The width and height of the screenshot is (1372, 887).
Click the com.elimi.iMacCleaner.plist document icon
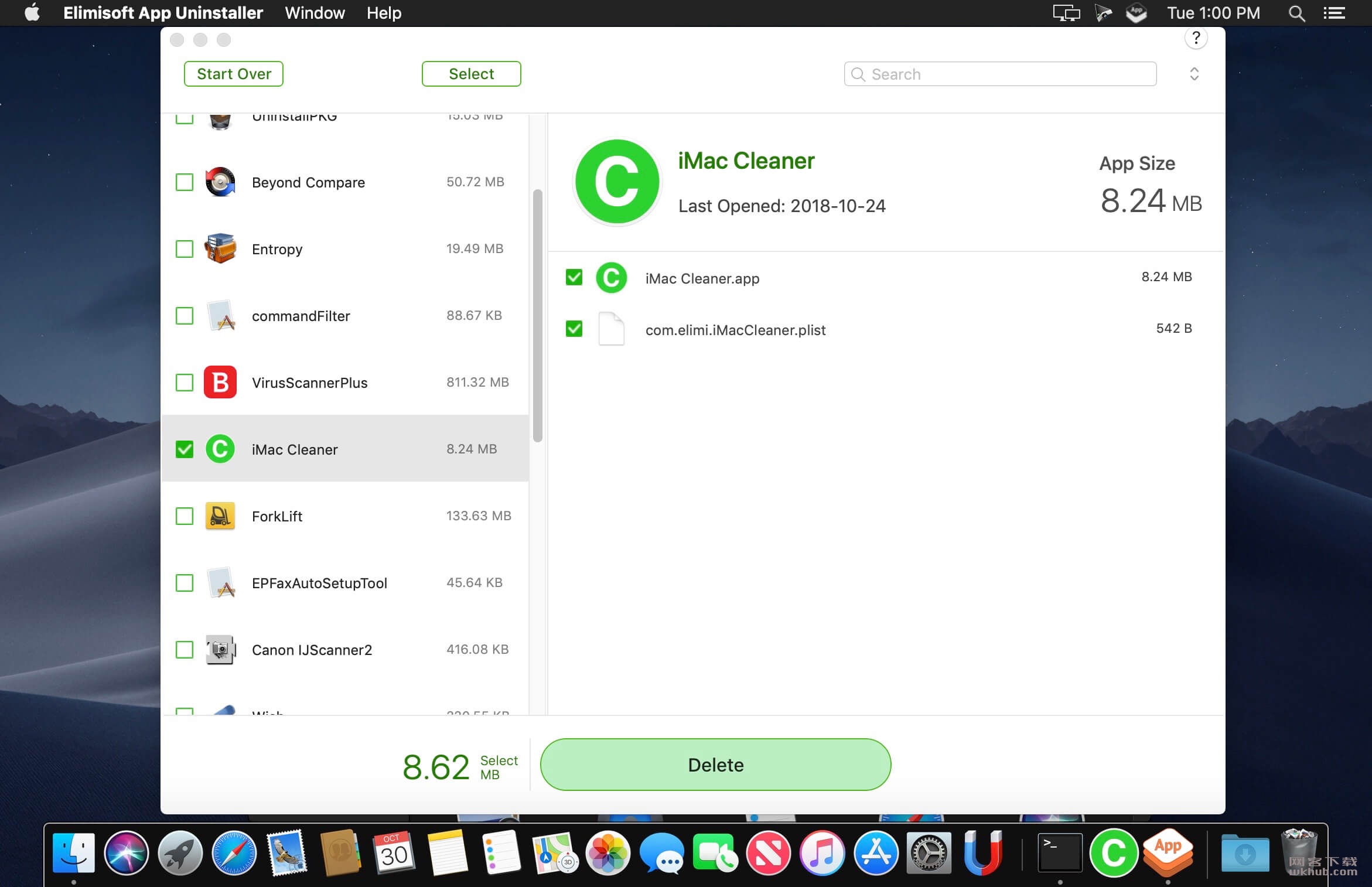click(x=611, y=329)
